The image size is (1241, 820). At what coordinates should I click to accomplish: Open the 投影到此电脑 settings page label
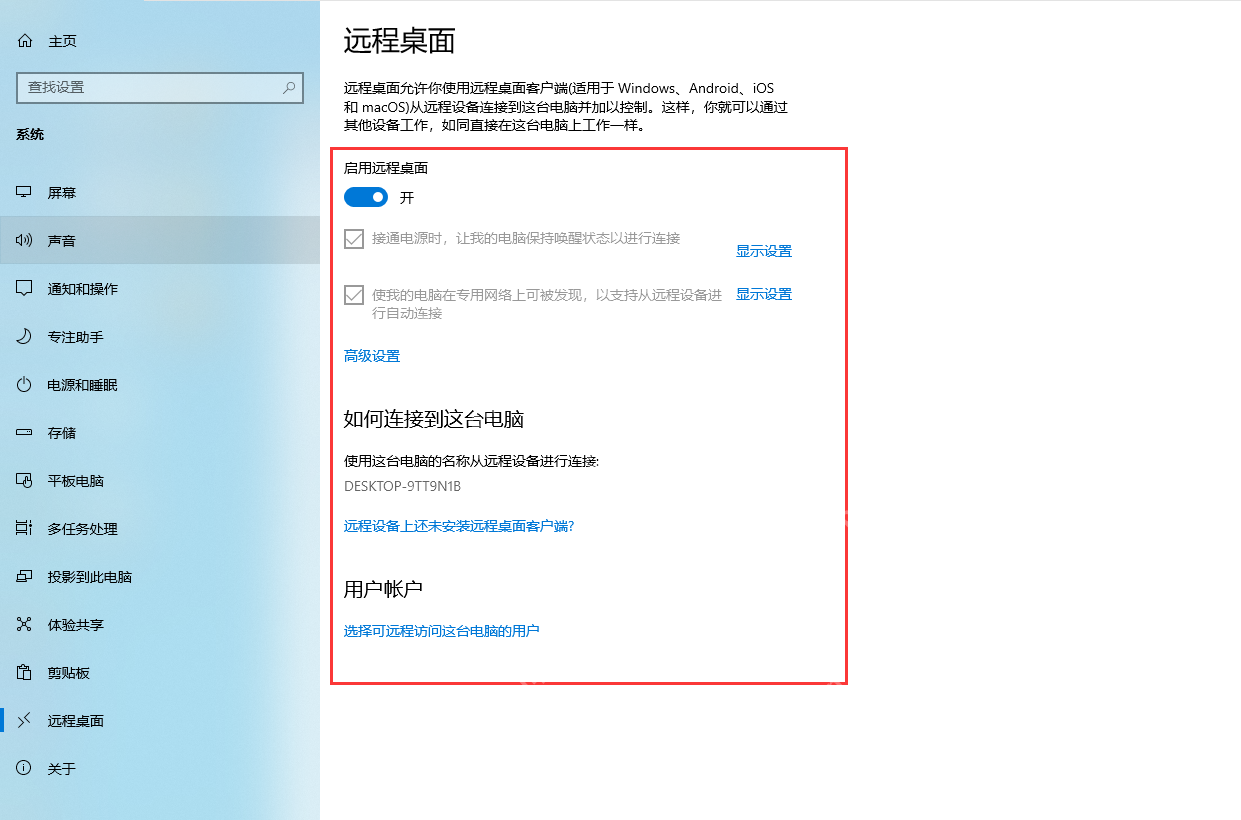pos(90,577)
